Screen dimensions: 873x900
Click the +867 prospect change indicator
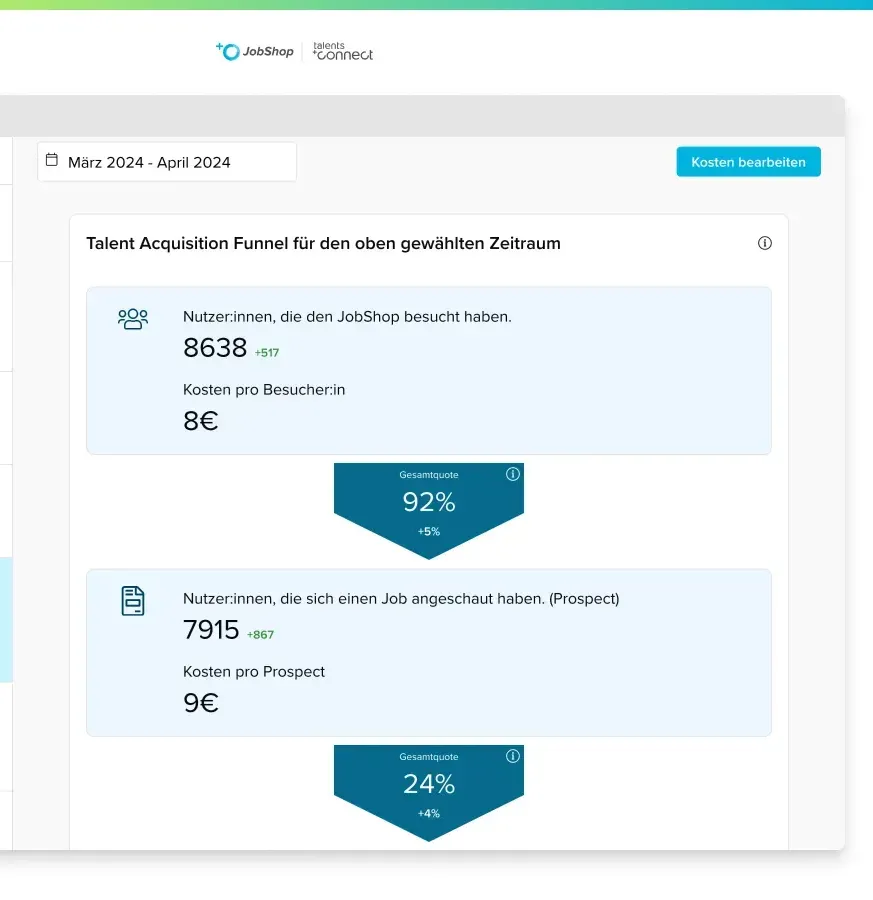260,635
